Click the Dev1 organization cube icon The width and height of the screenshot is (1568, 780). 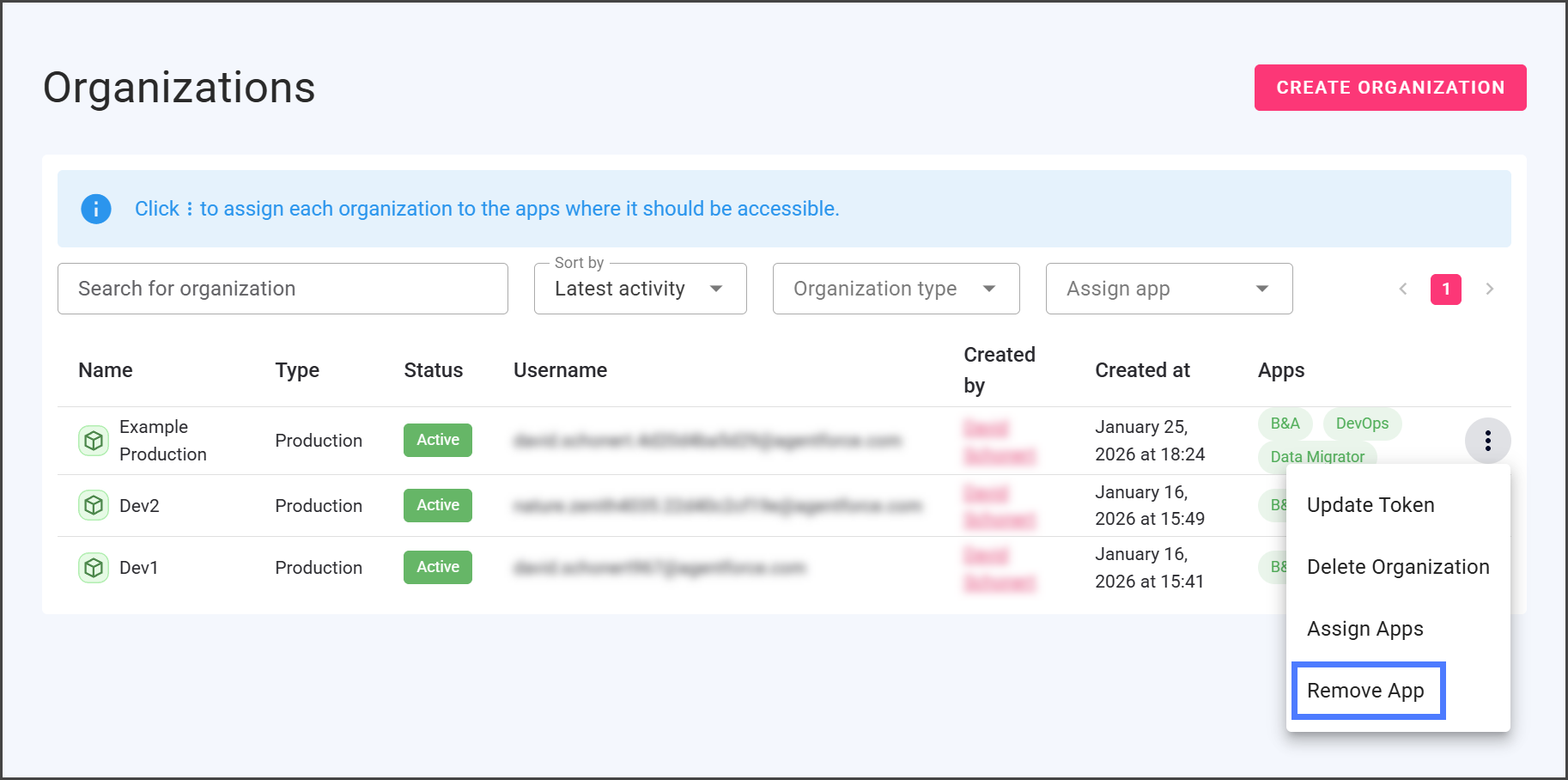pyautogui.click(x=94, y=568)
